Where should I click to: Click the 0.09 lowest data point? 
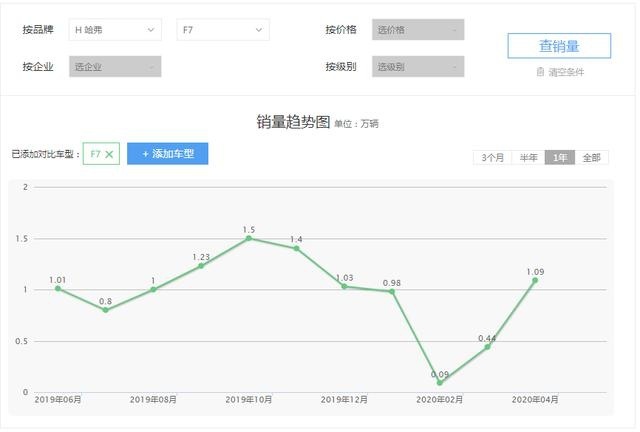click(x=440, y=383)
